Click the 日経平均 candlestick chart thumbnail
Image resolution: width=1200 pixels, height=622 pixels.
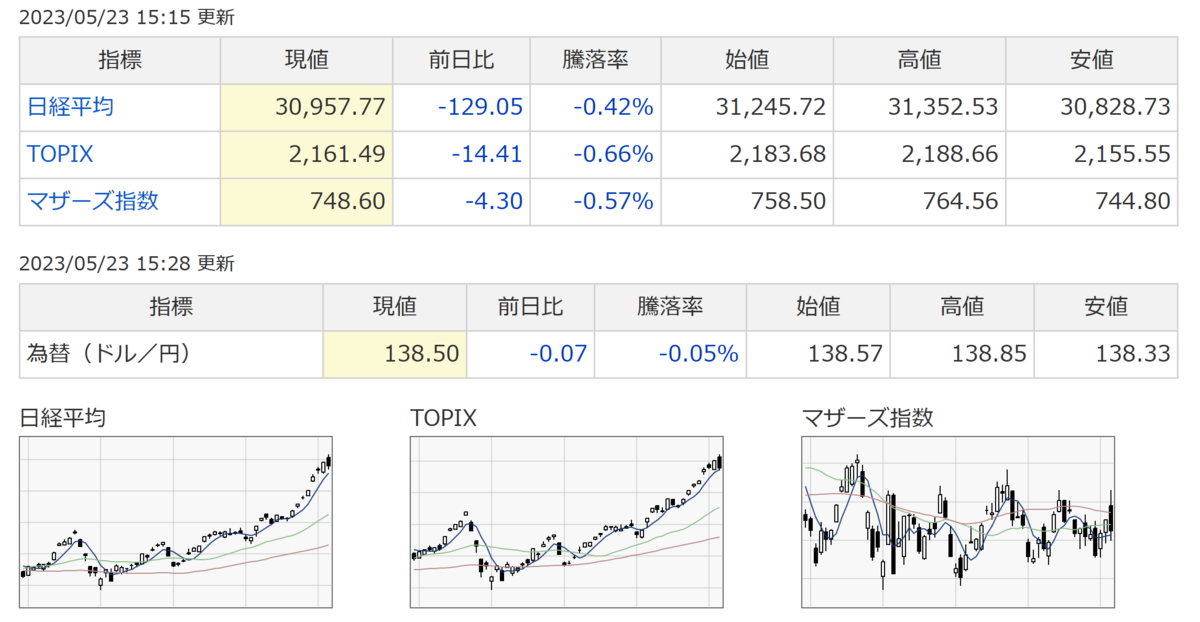pos(176,521)
